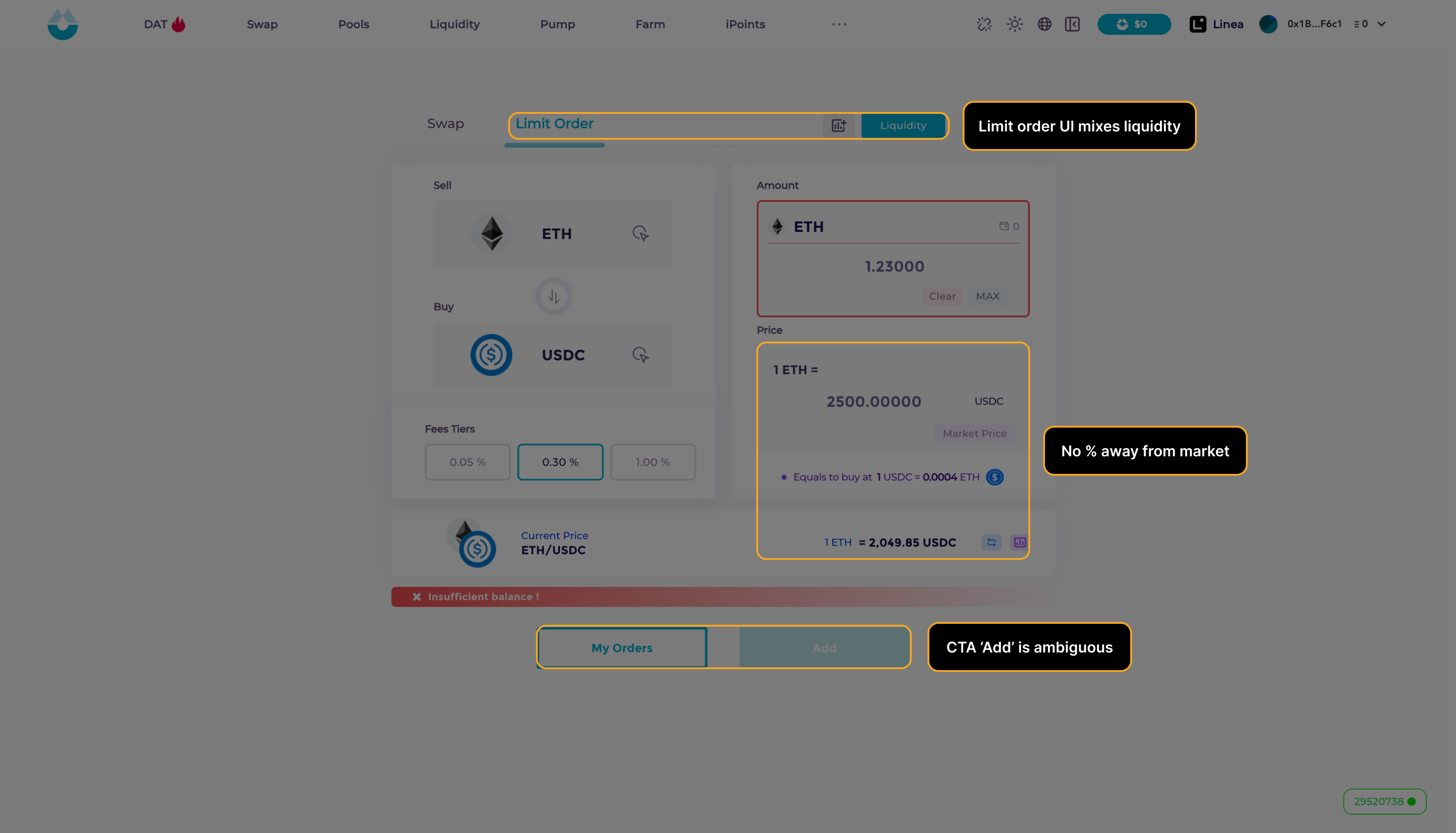Open the chart icon next to Liquidity
Screen dimensions: 1456x833
(839, 125)
